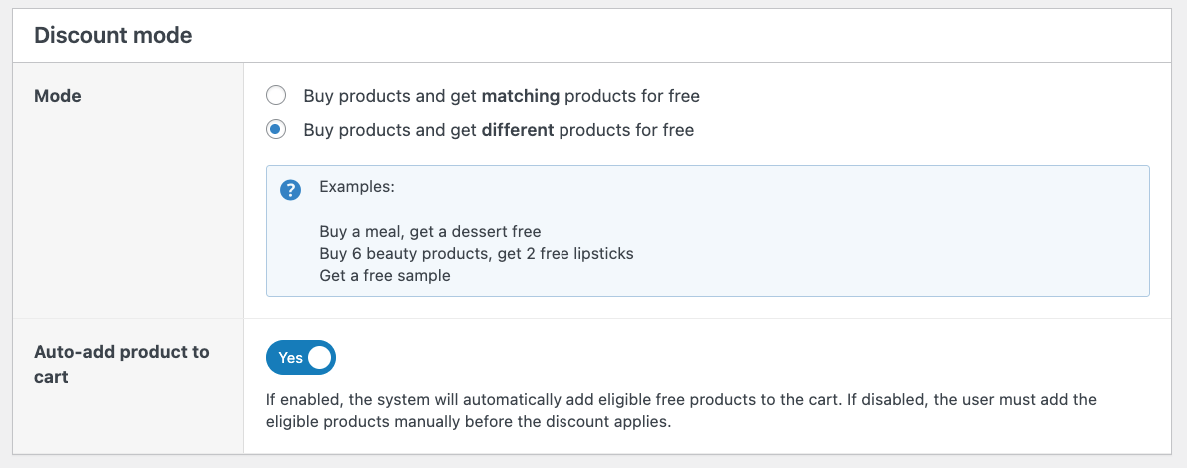Click the bold word "matching"
The height and width of the screenshot is (468, 1187).
pyautogui.click(x=520, y=96)
